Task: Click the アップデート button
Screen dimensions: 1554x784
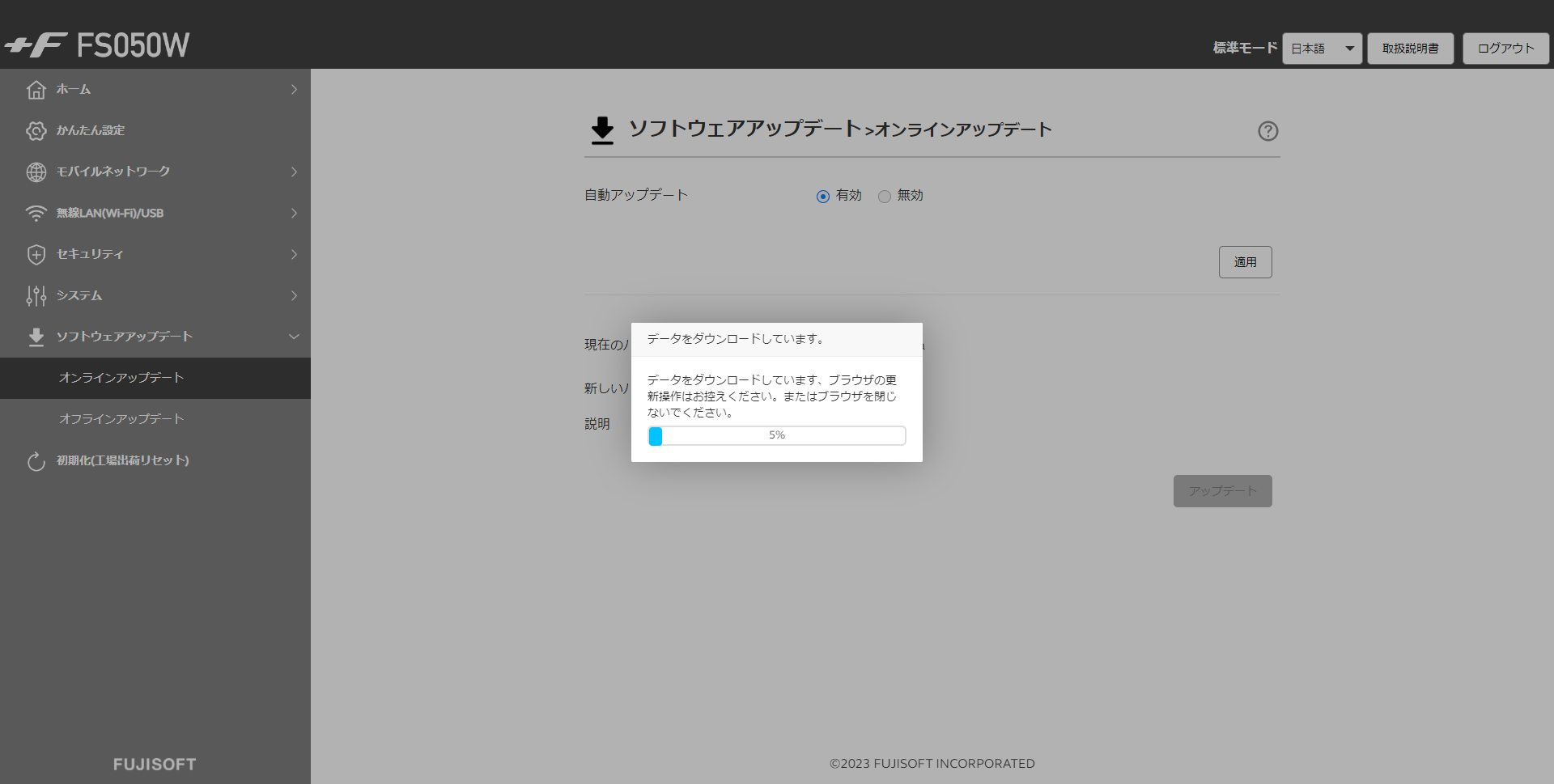Action: [x=1223, y=491]
